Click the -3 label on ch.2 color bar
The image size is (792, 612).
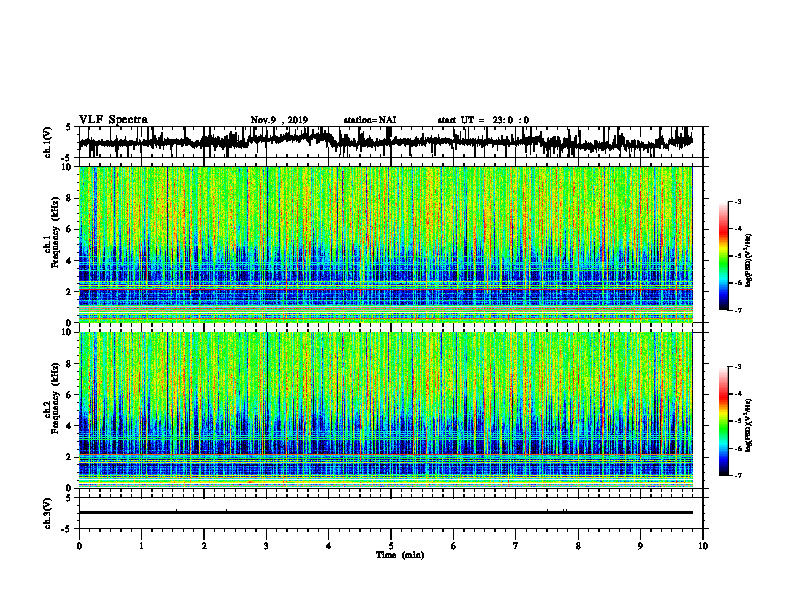(x=737, y=367)
